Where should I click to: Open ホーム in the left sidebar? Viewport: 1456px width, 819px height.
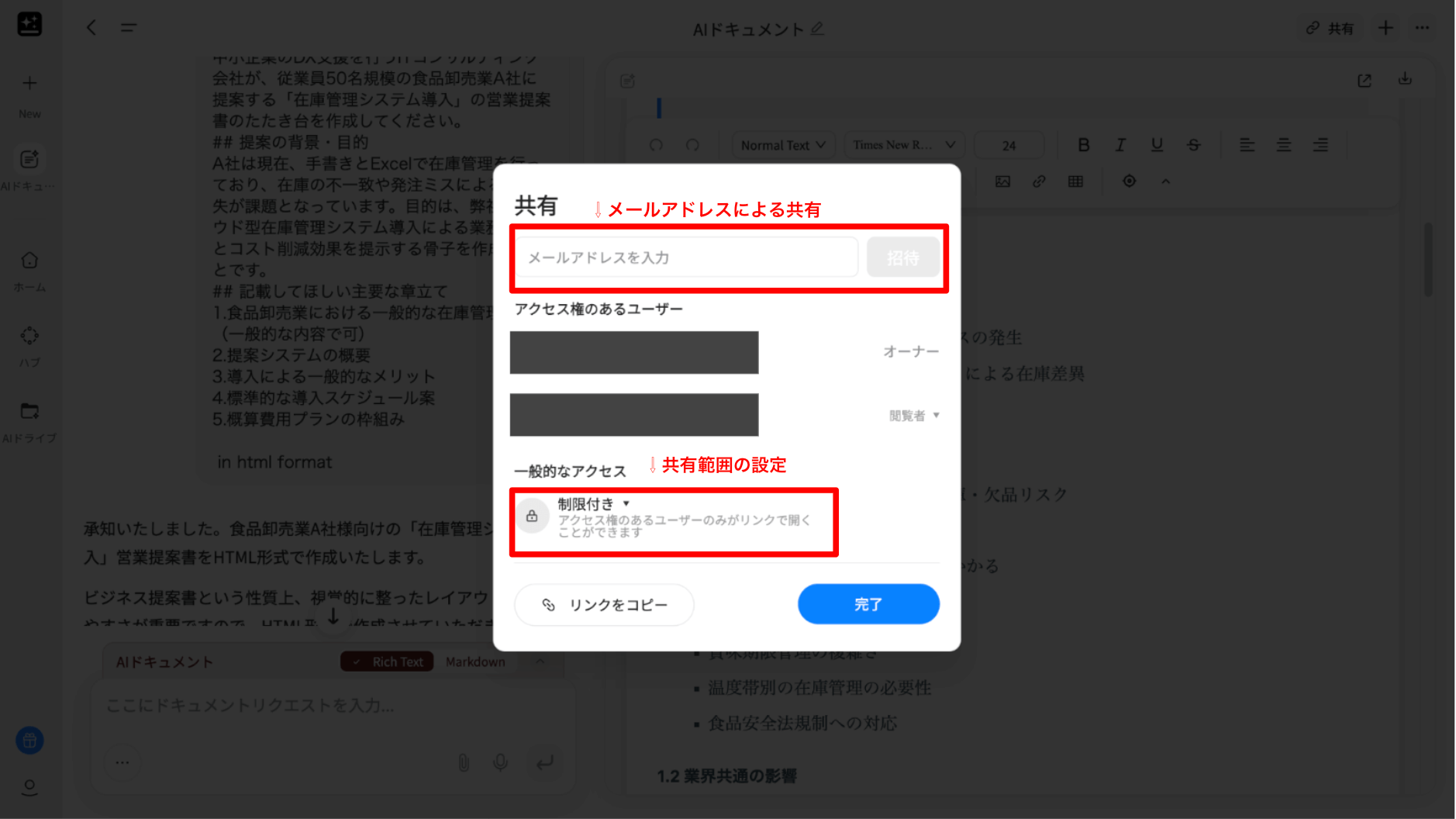[29, 271]
